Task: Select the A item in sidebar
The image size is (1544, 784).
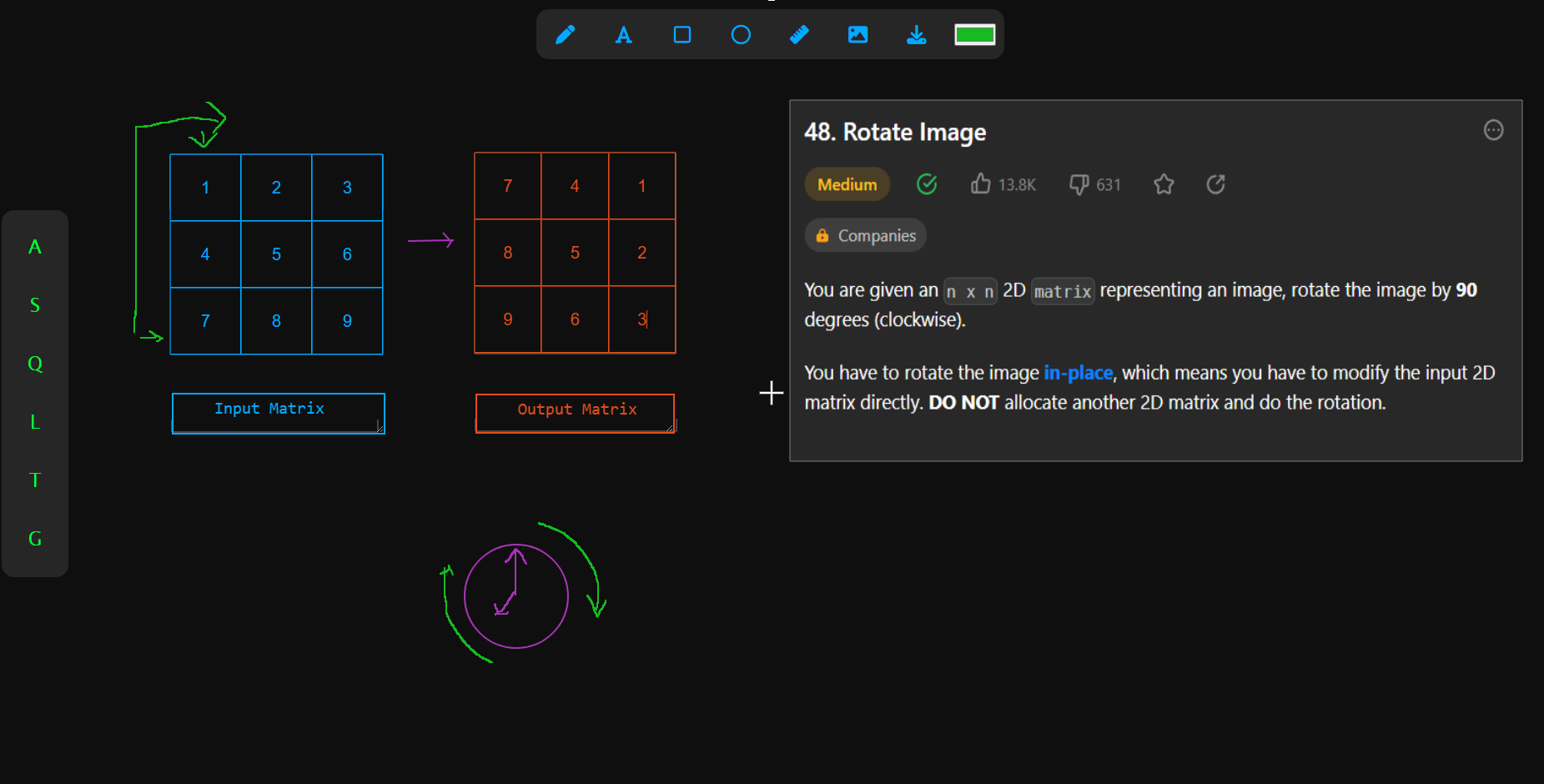Action: tap(35, 247)
